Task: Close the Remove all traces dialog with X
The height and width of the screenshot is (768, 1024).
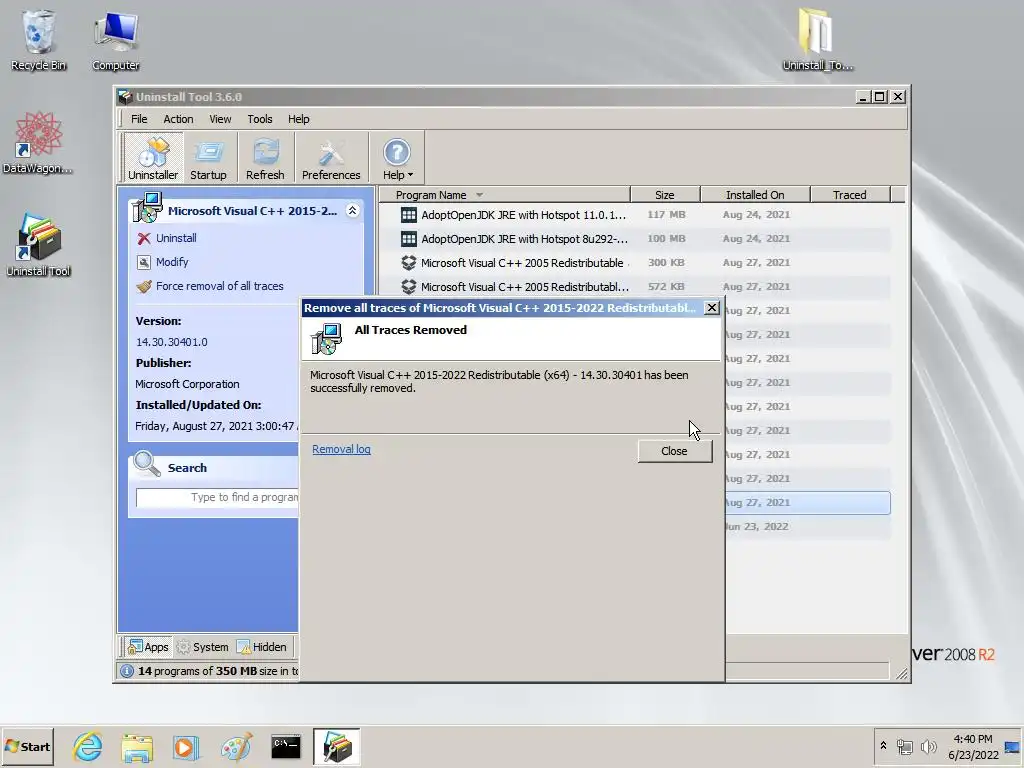Action: 712,308
